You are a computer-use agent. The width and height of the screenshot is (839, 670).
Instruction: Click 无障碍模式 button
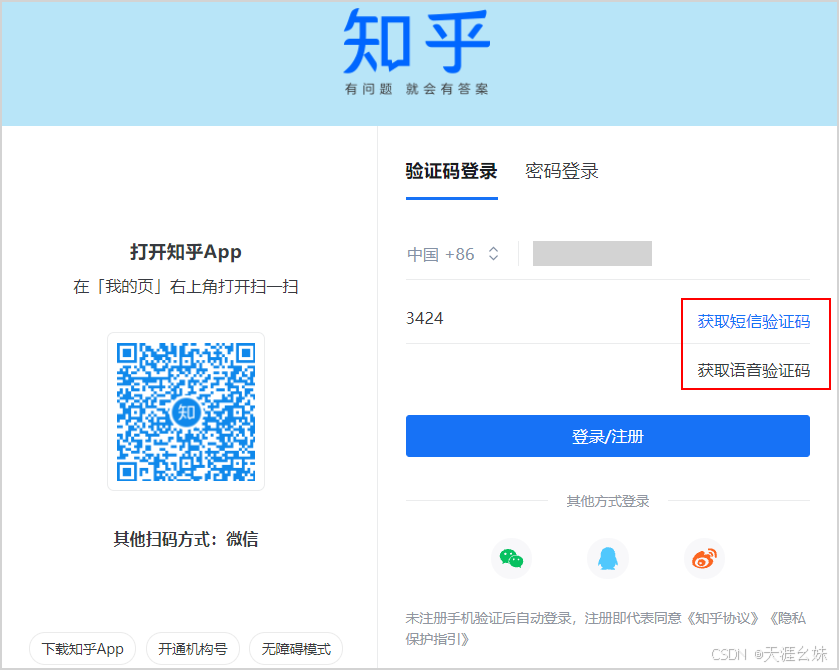[x=296, y=649]
